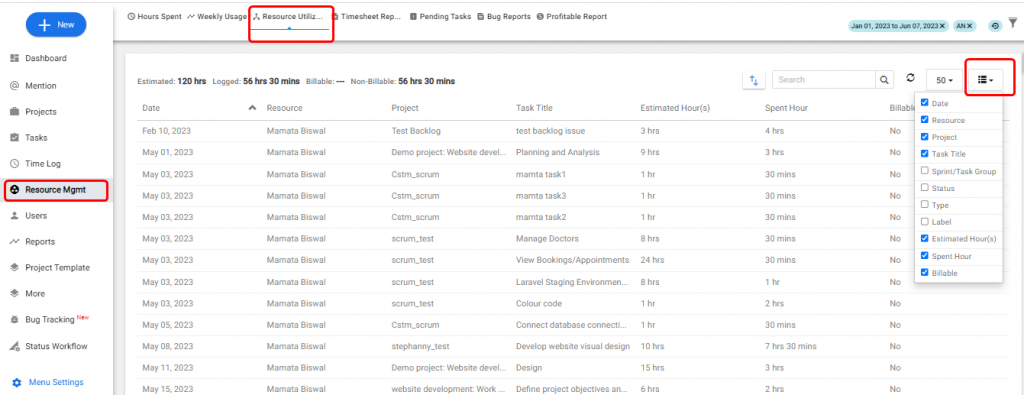1024x395 pixels.
Task: Check the Sprint/Task Group checkbox
Action: (x=925, y=170)
